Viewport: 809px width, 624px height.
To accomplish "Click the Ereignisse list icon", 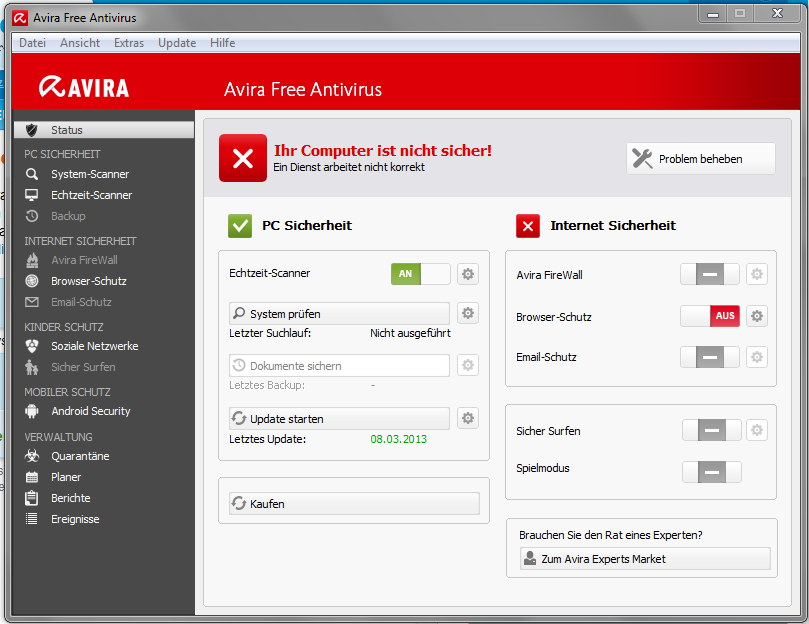I will pyautogui.click(x=31, y=519).
